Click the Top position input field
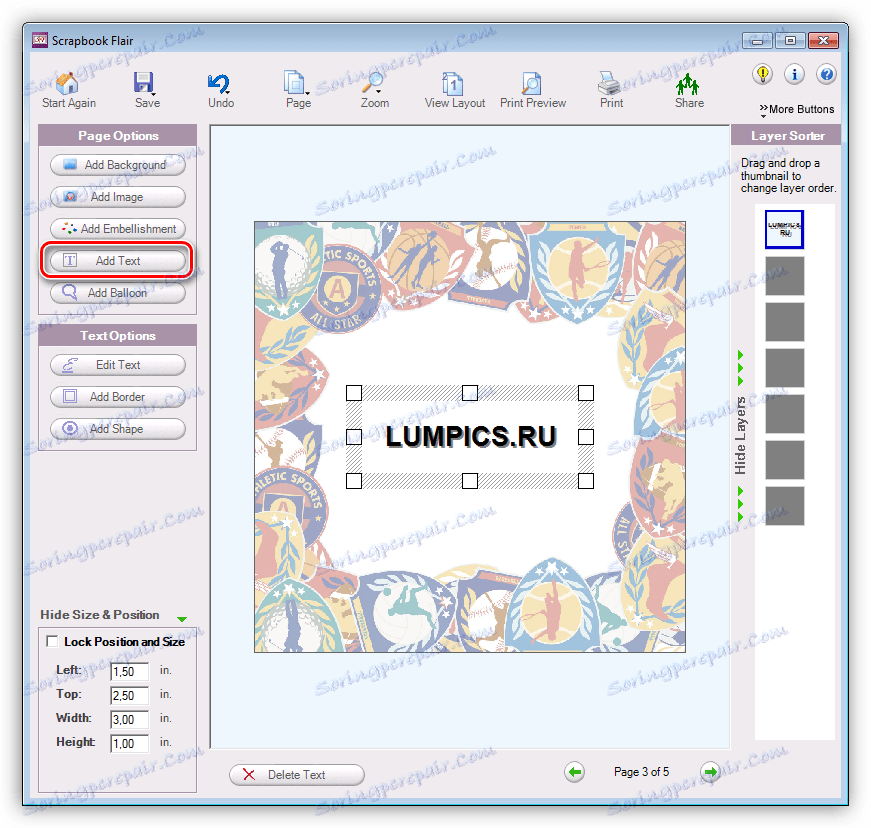Image resolution: width=871 pixels, height=828 pixels. click(129, 695)
